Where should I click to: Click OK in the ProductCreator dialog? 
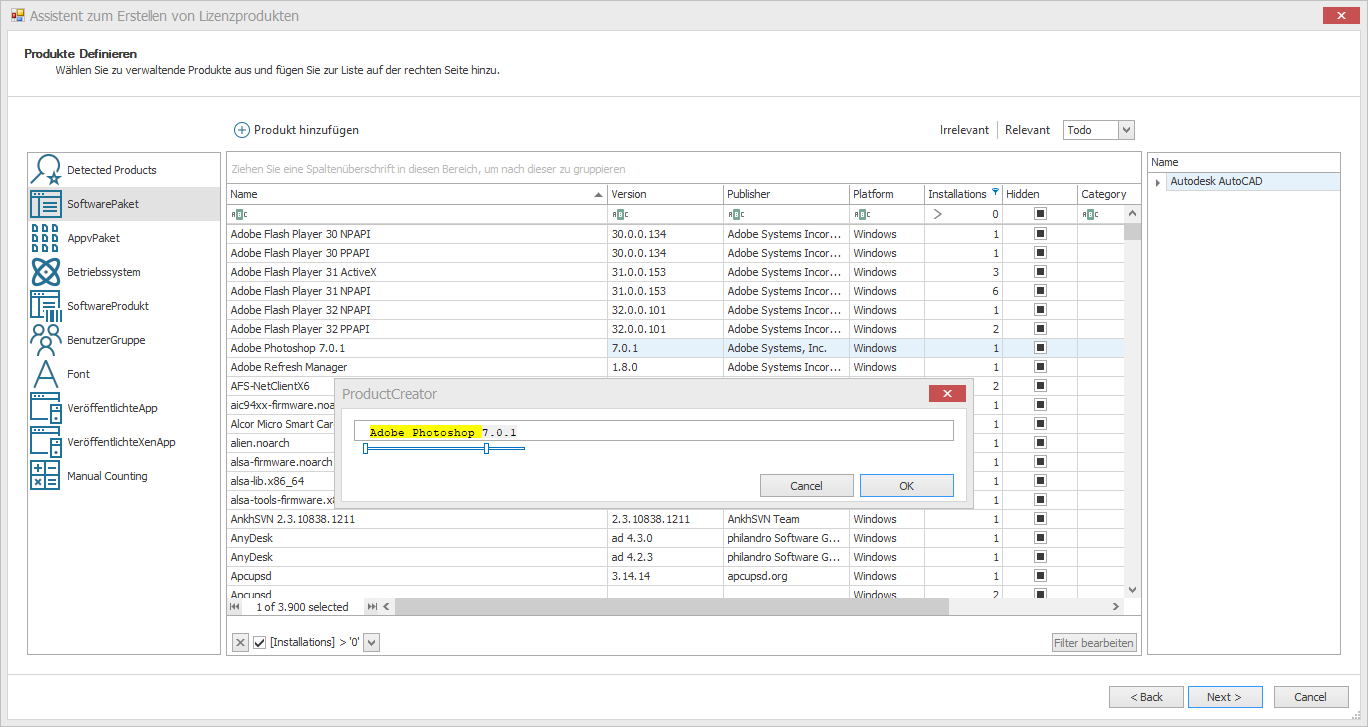tap(906, 486)
